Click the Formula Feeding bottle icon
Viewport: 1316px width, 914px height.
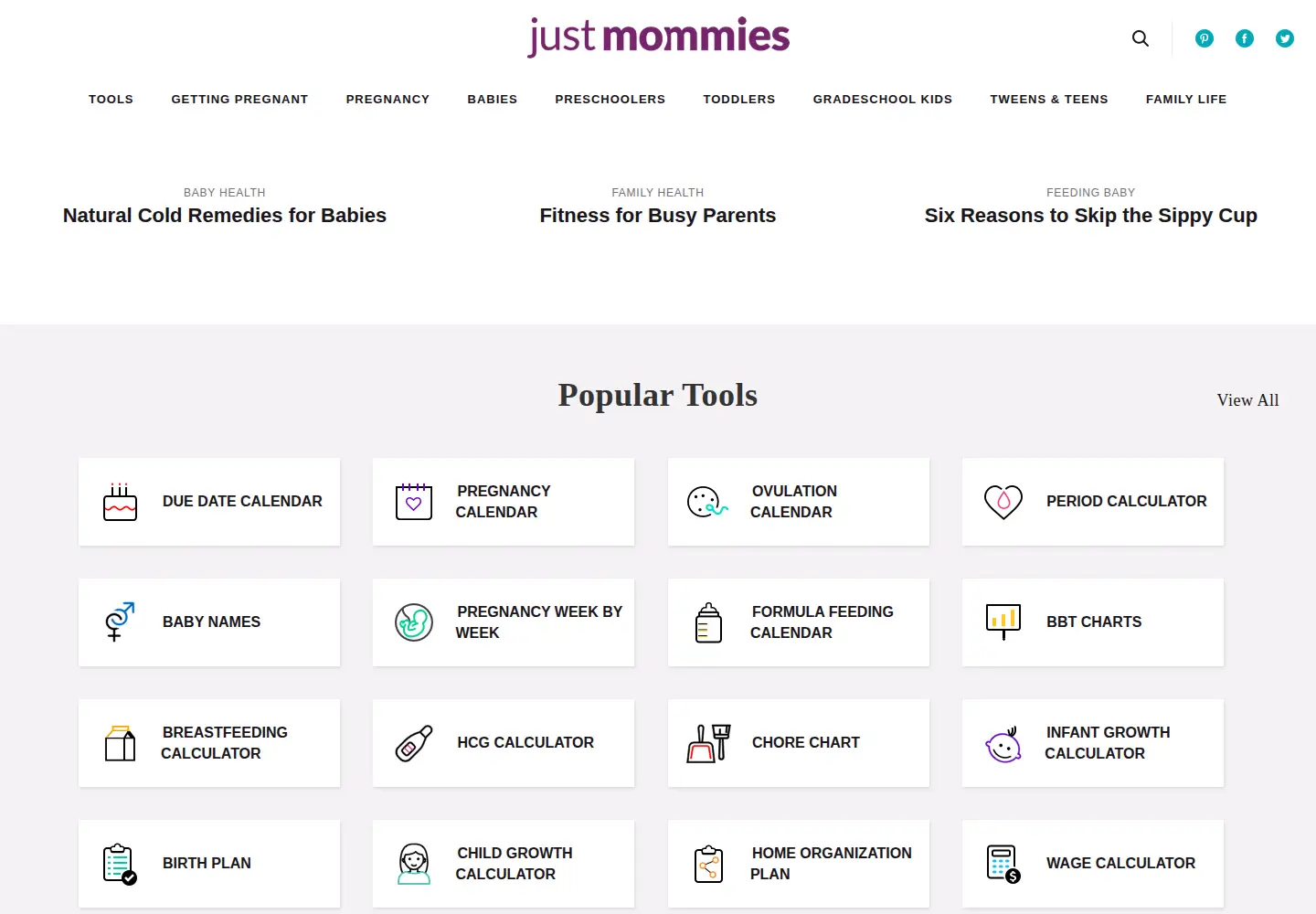[708, 622]
